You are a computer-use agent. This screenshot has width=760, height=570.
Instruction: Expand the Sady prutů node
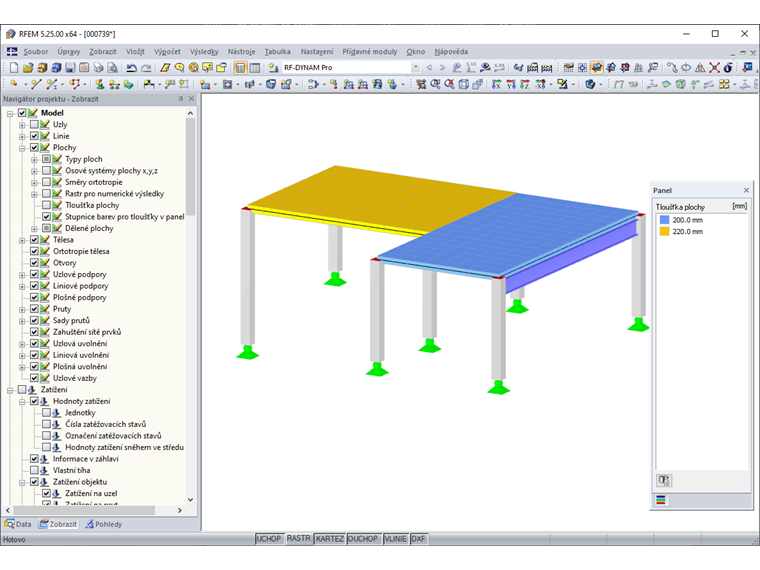tap(22, 321)
